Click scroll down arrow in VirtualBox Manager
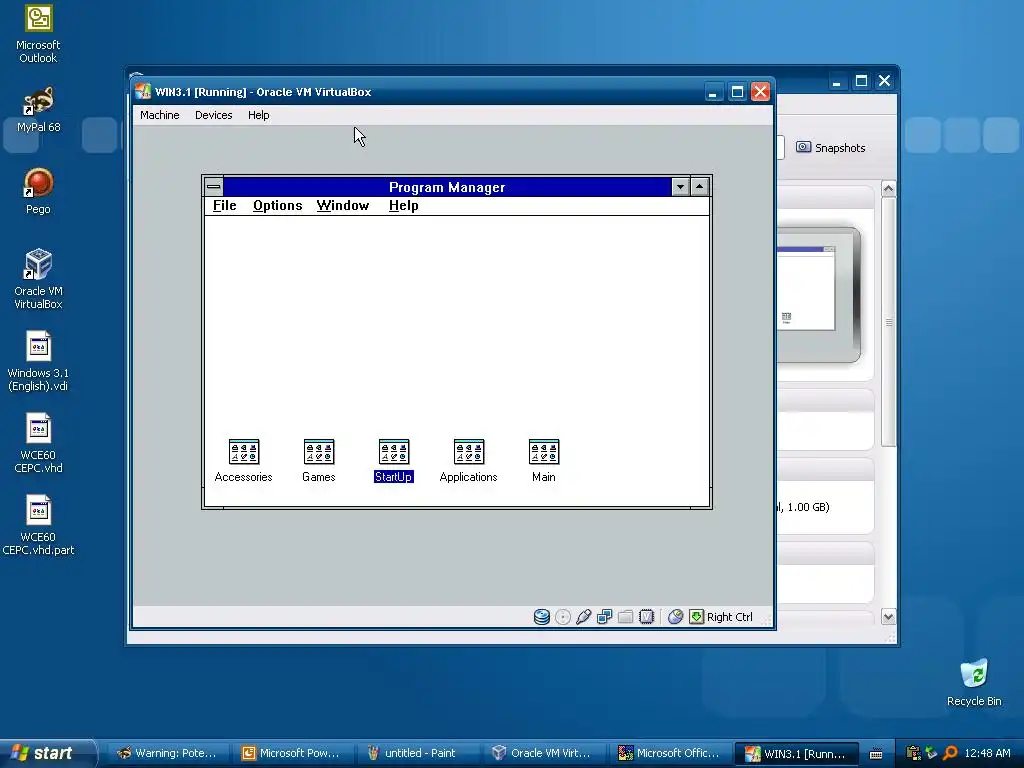This screenshot has height=768, width=1024. [x=888, y=616]
